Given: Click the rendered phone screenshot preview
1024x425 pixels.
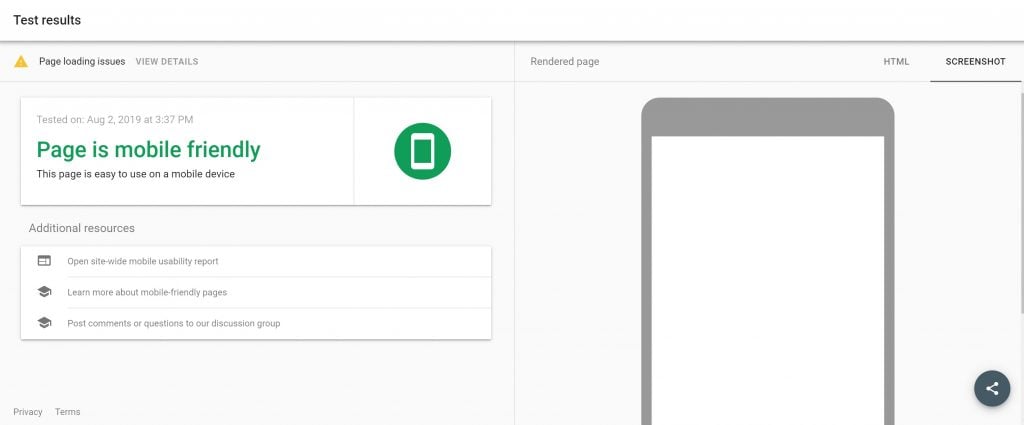Looking at the screenshot, I should click(x=767, y=280).
